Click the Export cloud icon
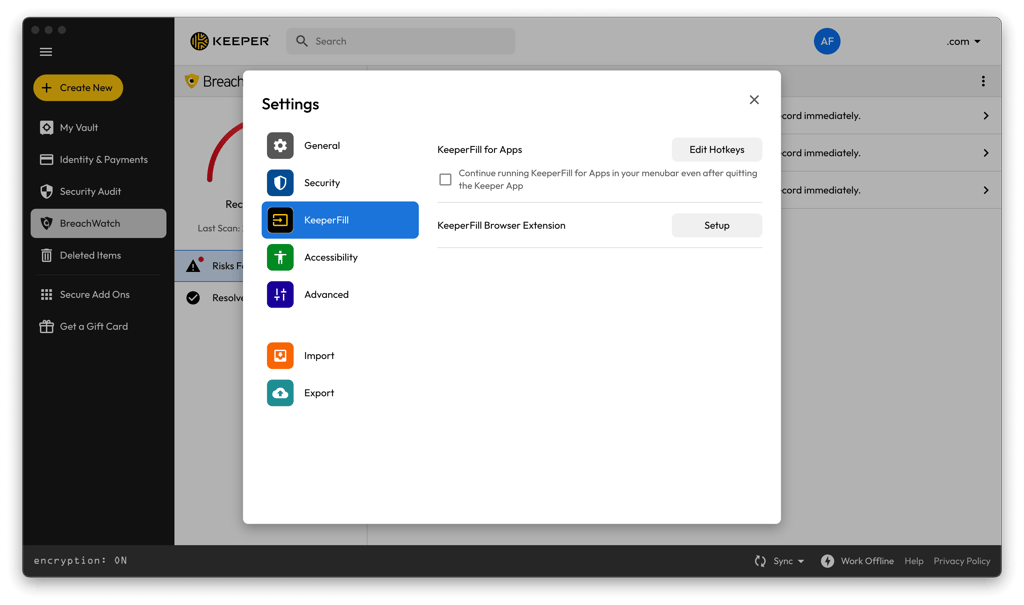The height and width of the screenshot is (605, 1024). 280,393
